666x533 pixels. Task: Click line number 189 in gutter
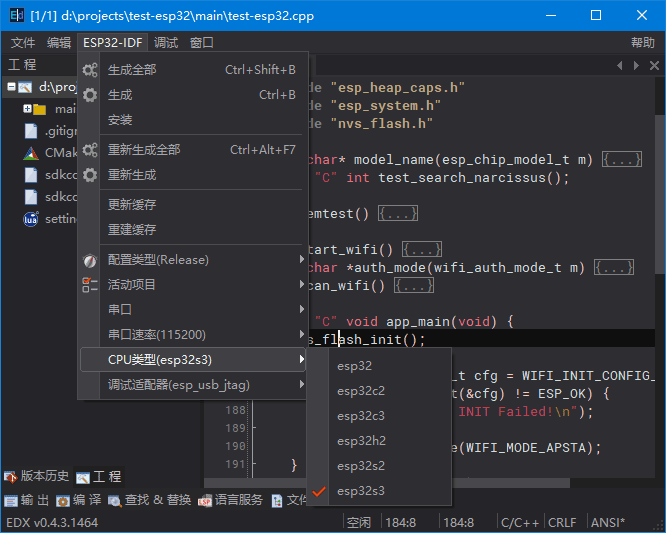[x=235, y=428]
